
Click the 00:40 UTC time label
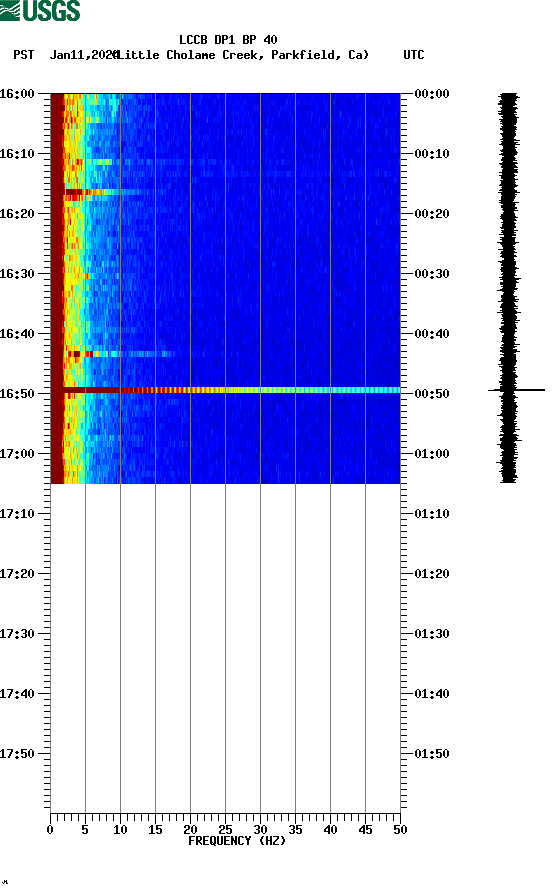(432, 334)
